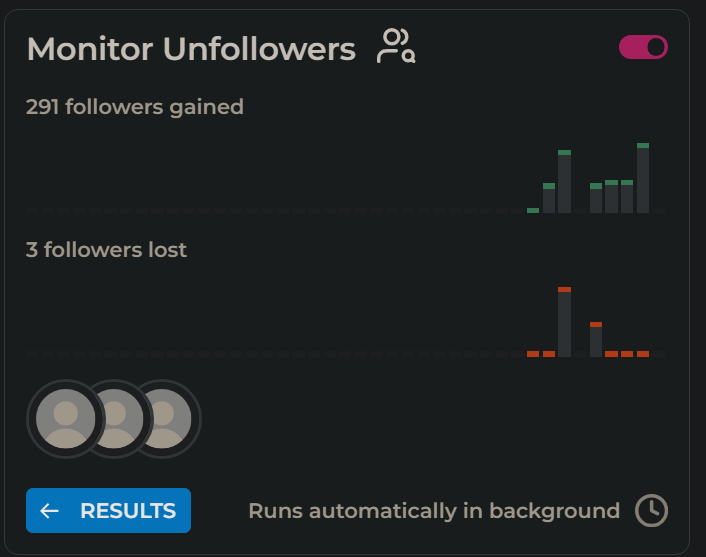Click the clock icon for background runs
706x557 pixels.
(651, 510)
